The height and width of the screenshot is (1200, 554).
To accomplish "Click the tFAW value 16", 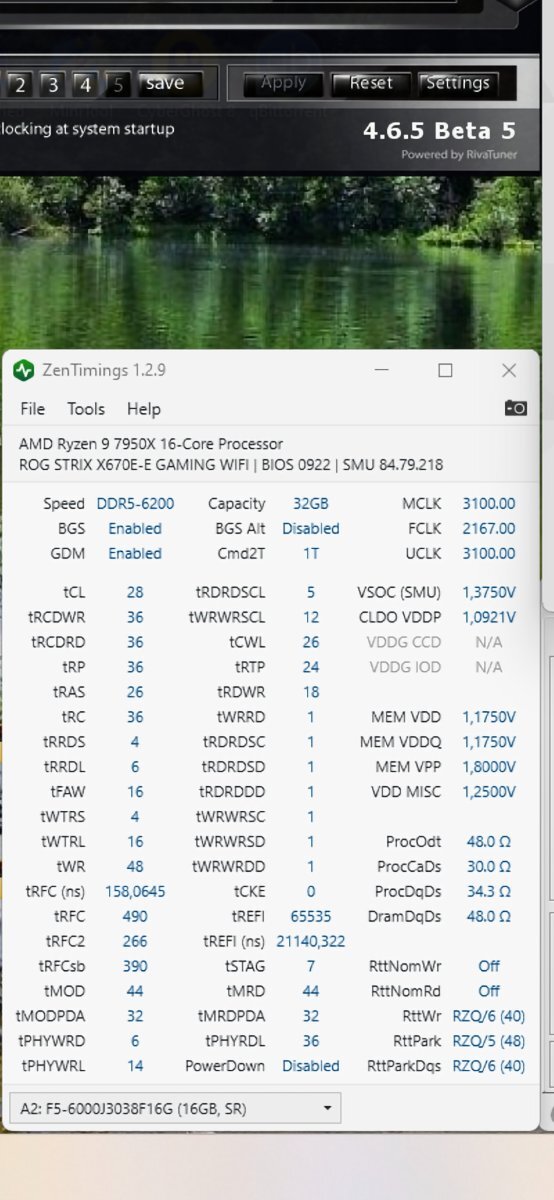I will [x=135, y=792].
